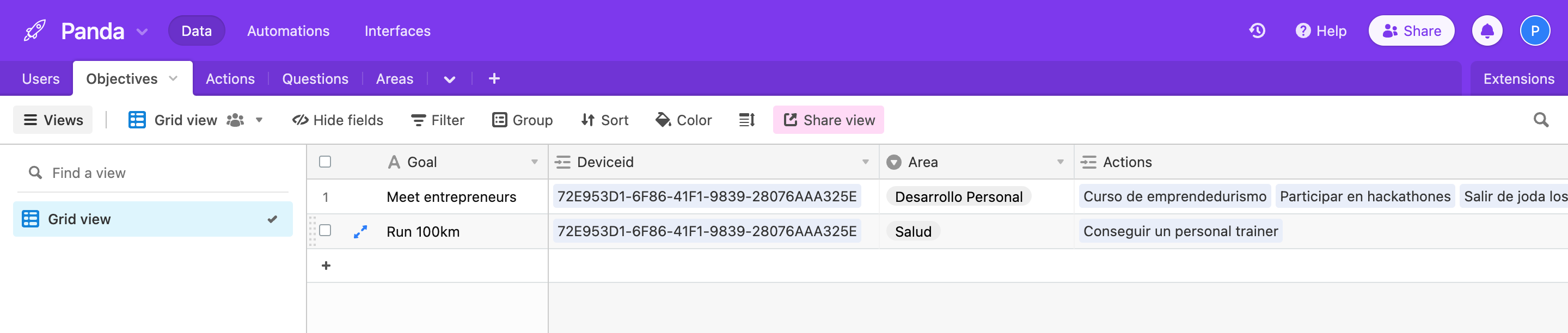Open the Automations section
Screen dimensions: 1568x333
pos(288,30)
